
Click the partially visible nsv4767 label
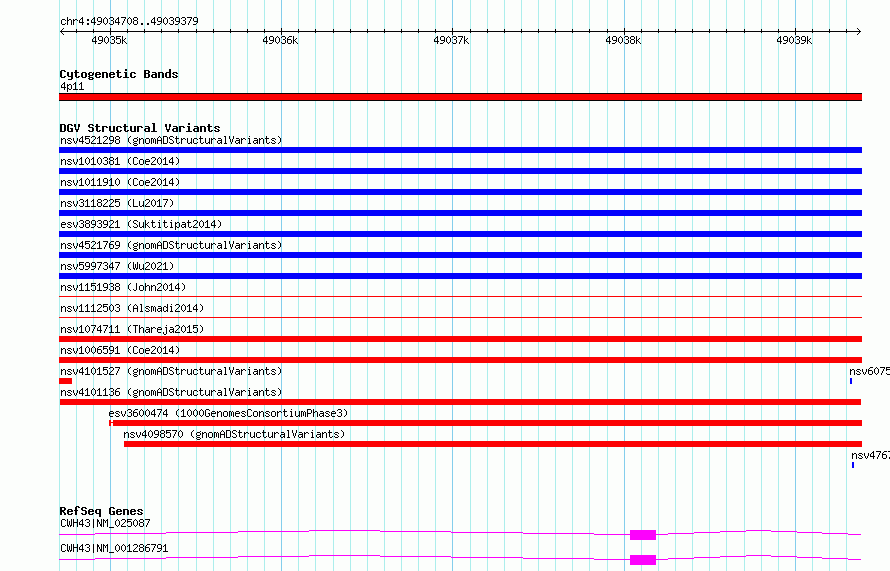point(871,455)
